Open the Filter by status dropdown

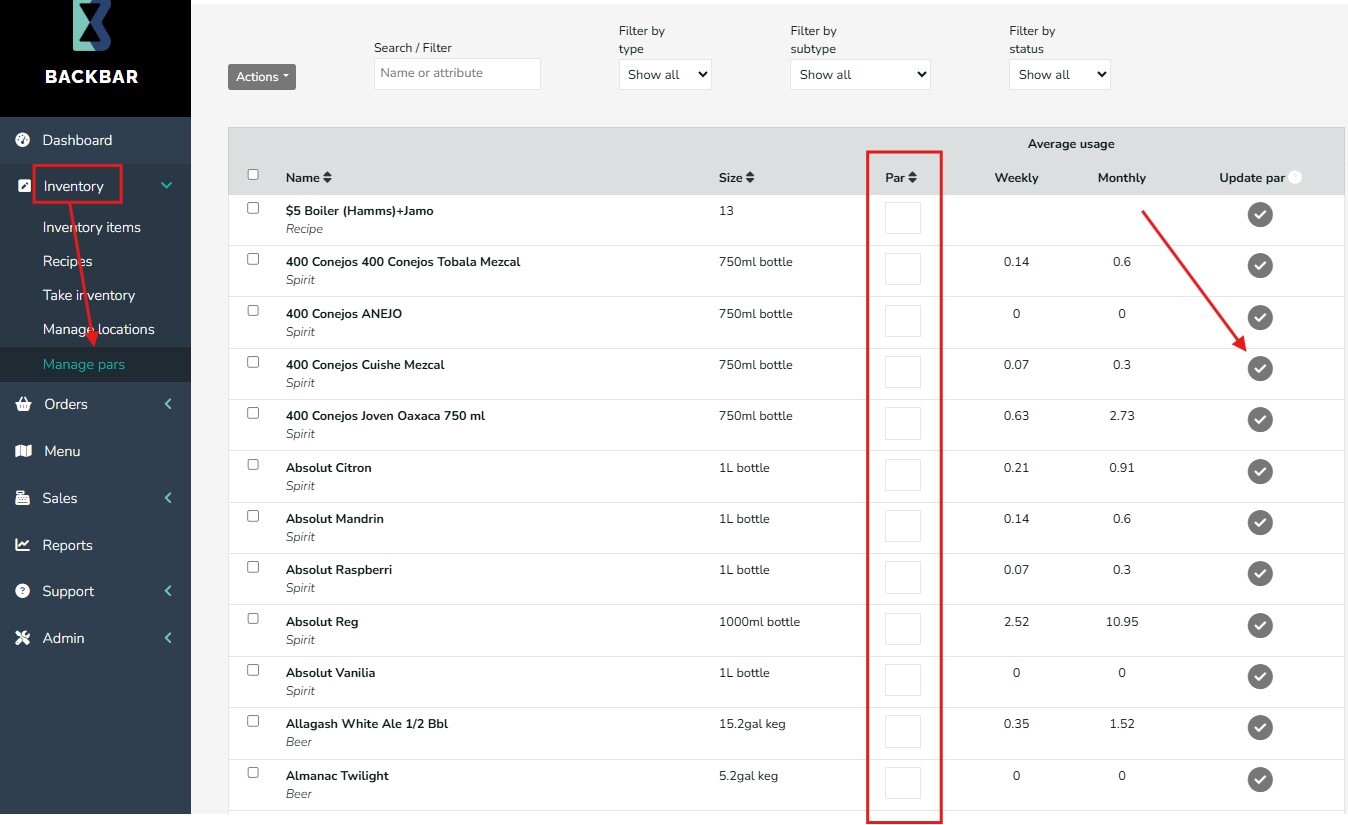click(1059, 74)
